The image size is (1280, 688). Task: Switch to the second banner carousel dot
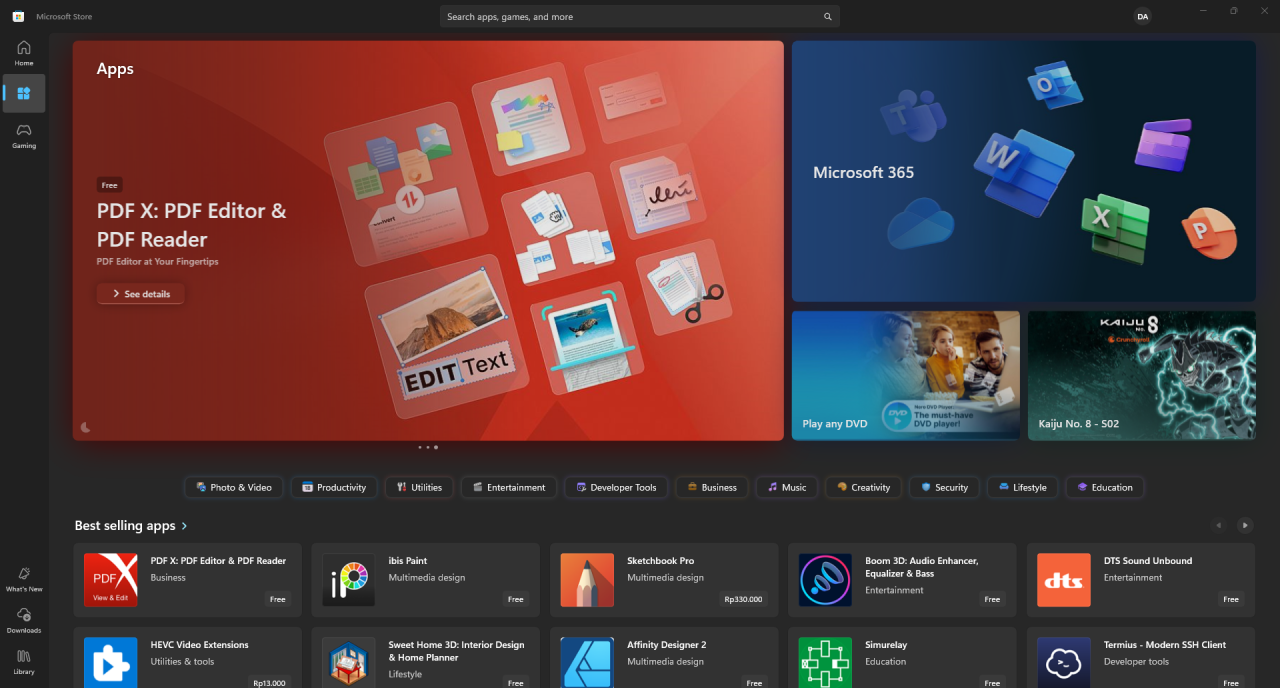pos(427,447)
